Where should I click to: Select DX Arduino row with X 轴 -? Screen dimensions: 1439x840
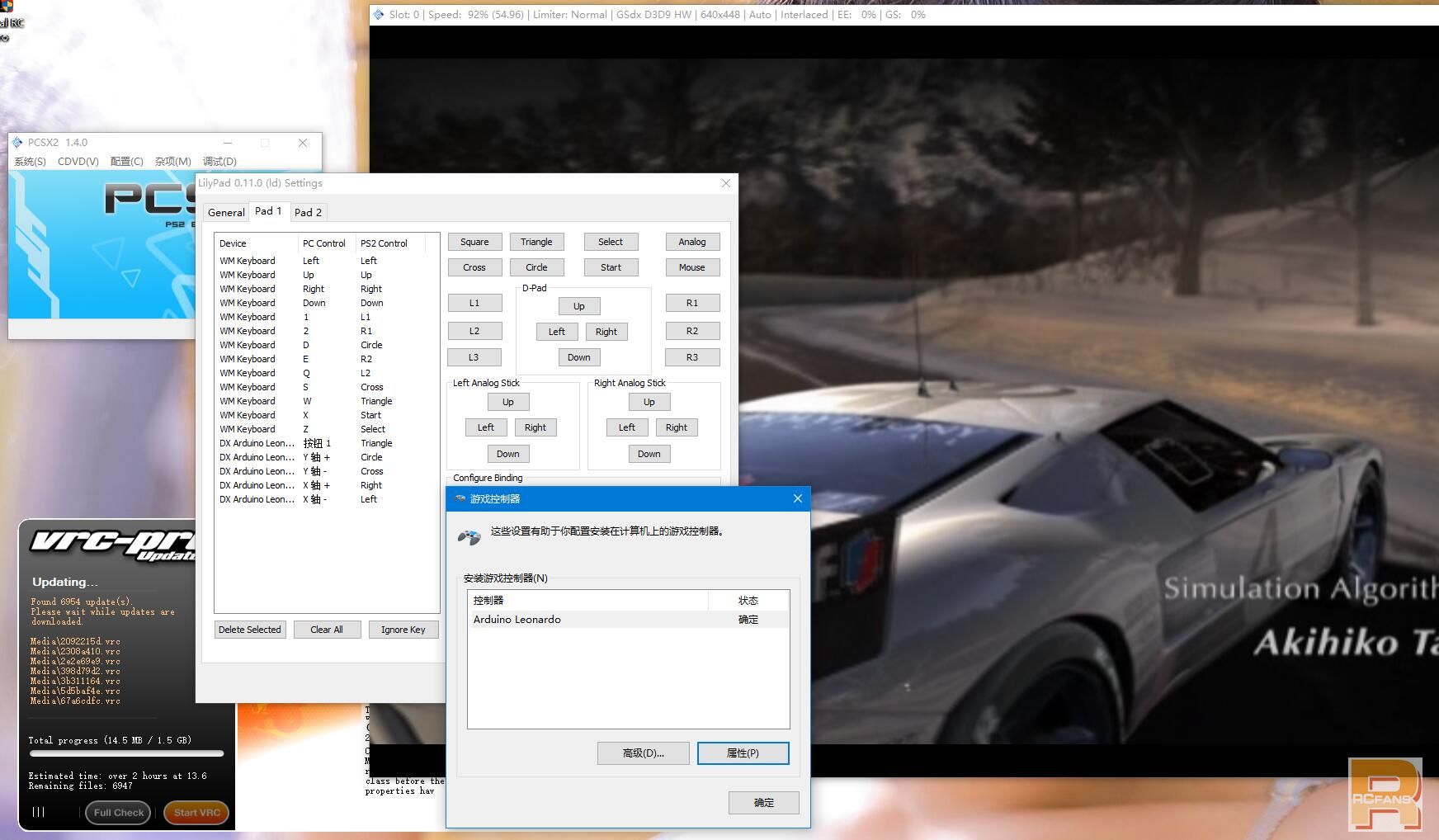(x=325, y=499)
